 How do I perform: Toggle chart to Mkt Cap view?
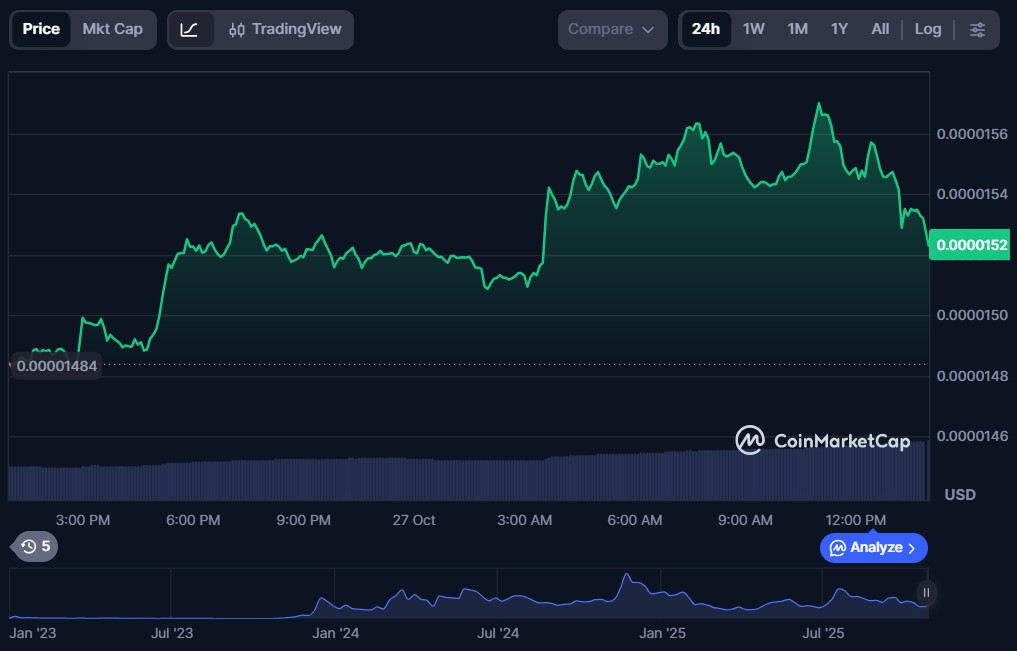tap(112, 29)
